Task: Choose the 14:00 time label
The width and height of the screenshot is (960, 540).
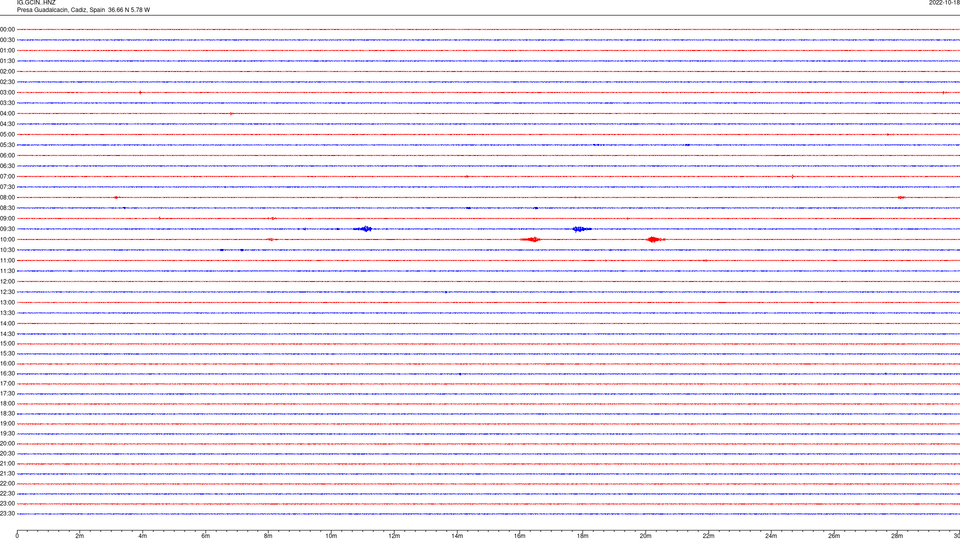Action: pos(7,323)
